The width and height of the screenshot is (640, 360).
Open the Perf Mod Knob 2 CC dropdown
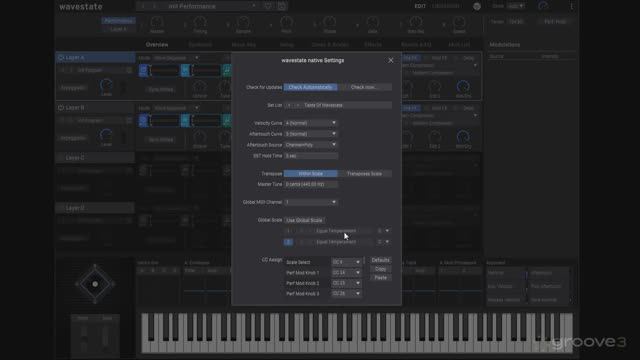(346, 283)
